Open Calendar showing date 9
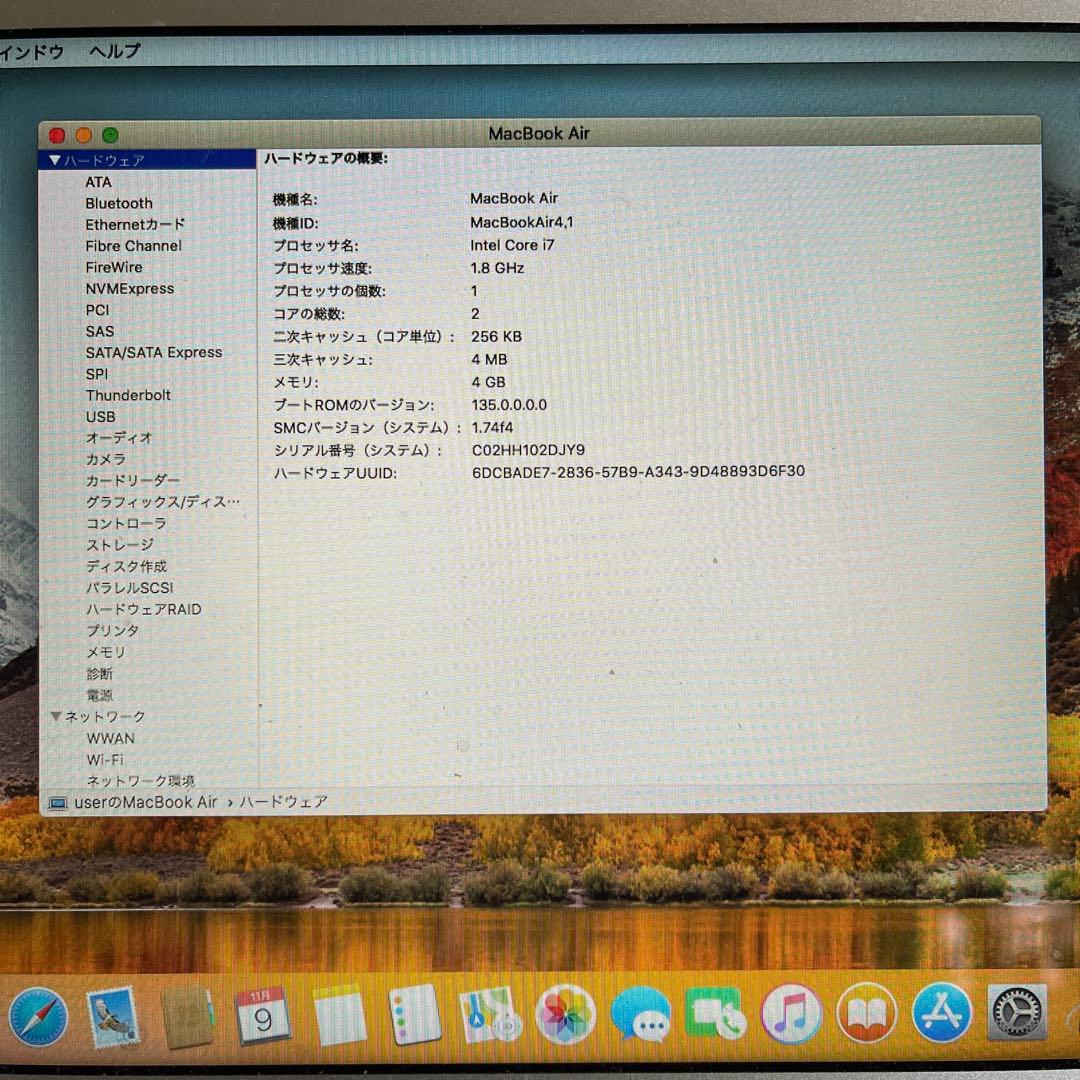The height and width of the screenshot is (1080, 1080). [x=263, y=1015]
